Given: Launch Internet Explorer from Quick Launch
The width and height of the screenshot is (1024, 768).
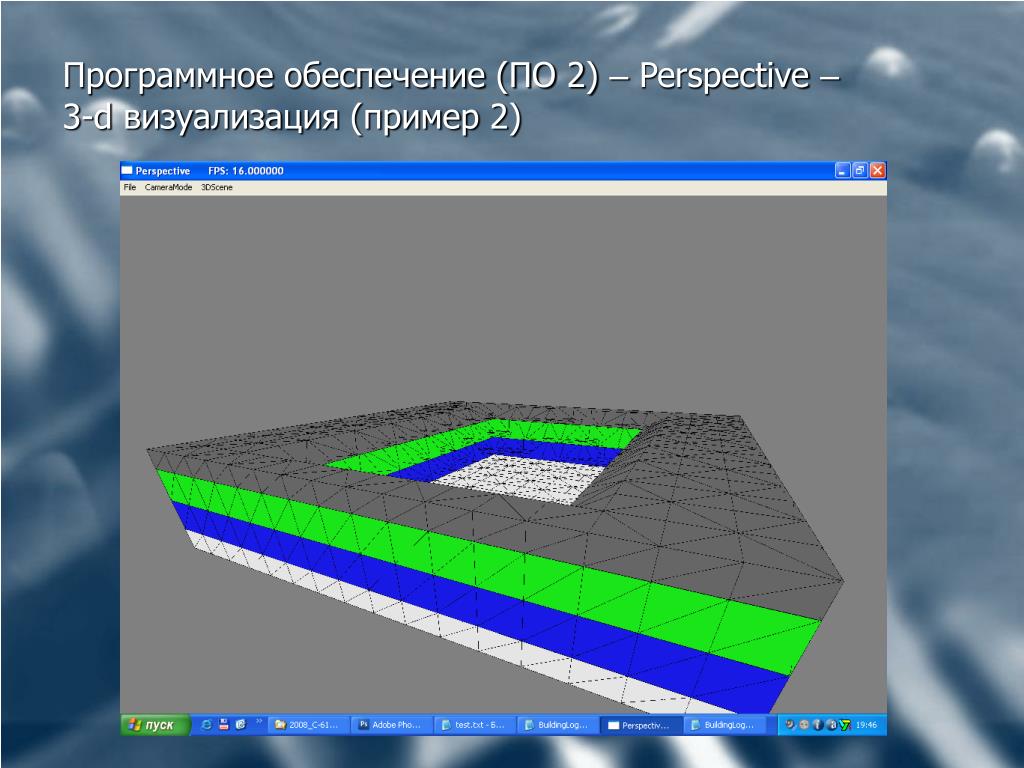Looking at the screenshot, I should tap(206, 725).
